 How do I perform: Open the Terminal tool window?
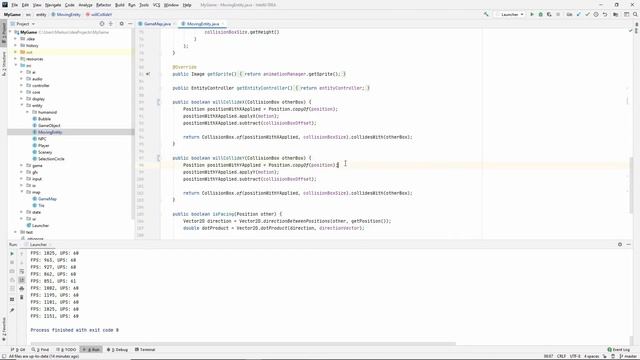coord(145,350)
